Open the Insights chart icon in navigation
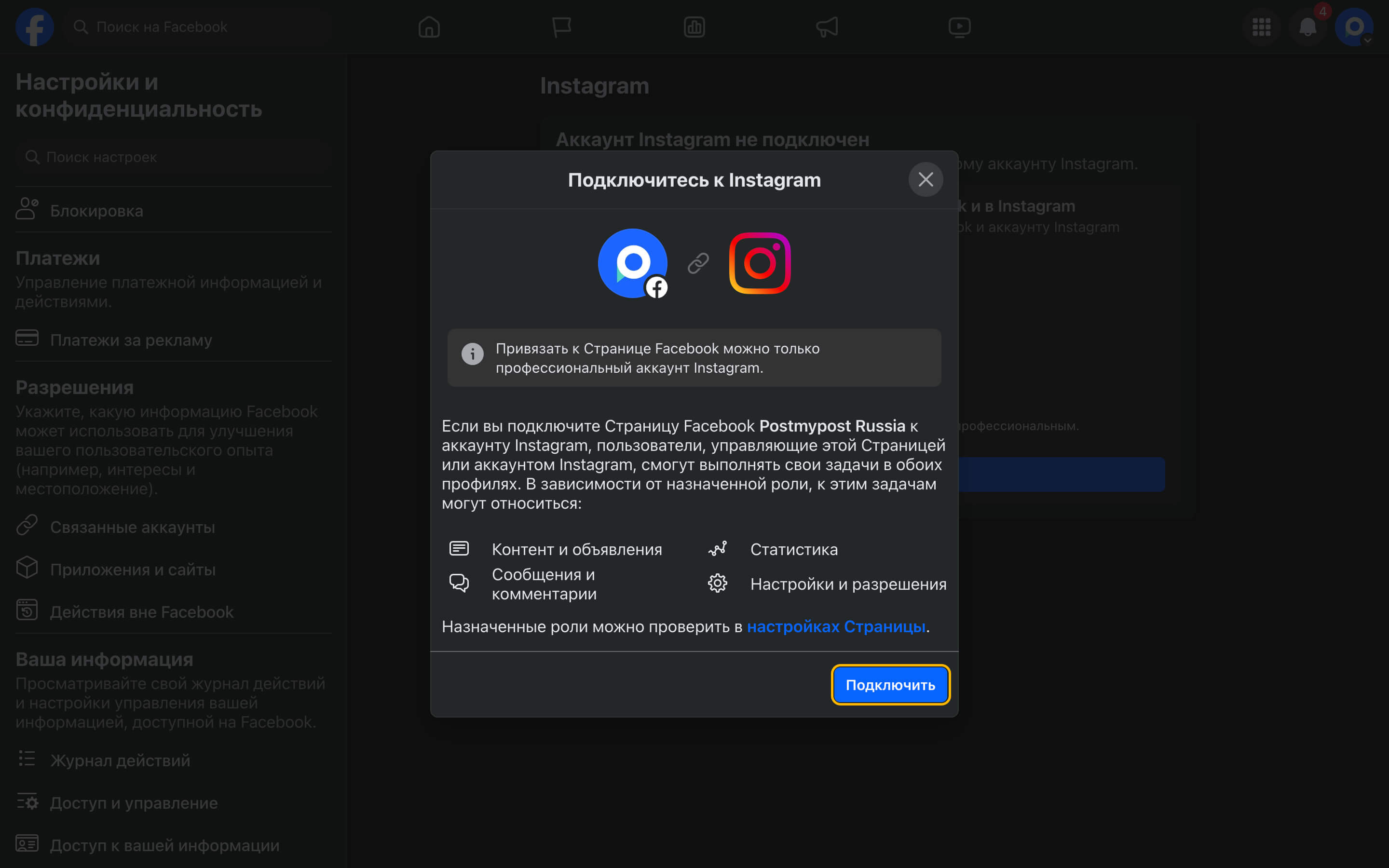Viewport: 1389px width, 868px height. click(x=694, y=27)
